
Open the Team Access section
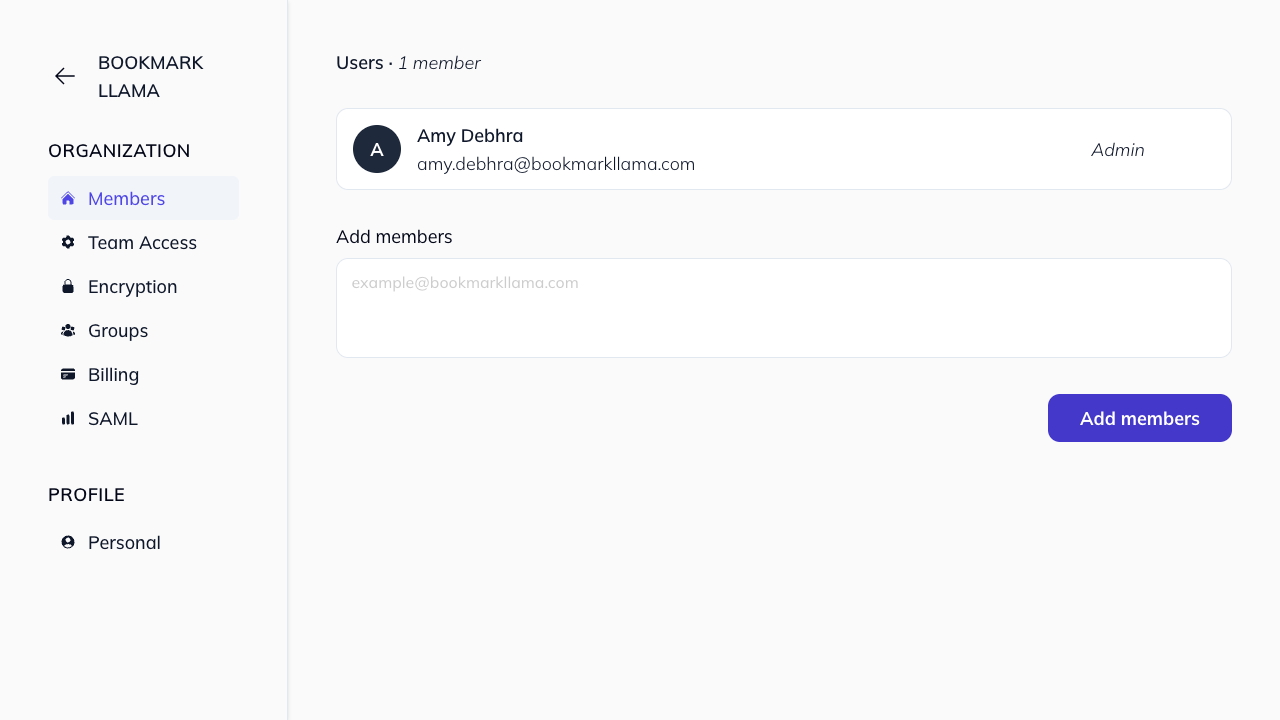[x=142, y=242]
